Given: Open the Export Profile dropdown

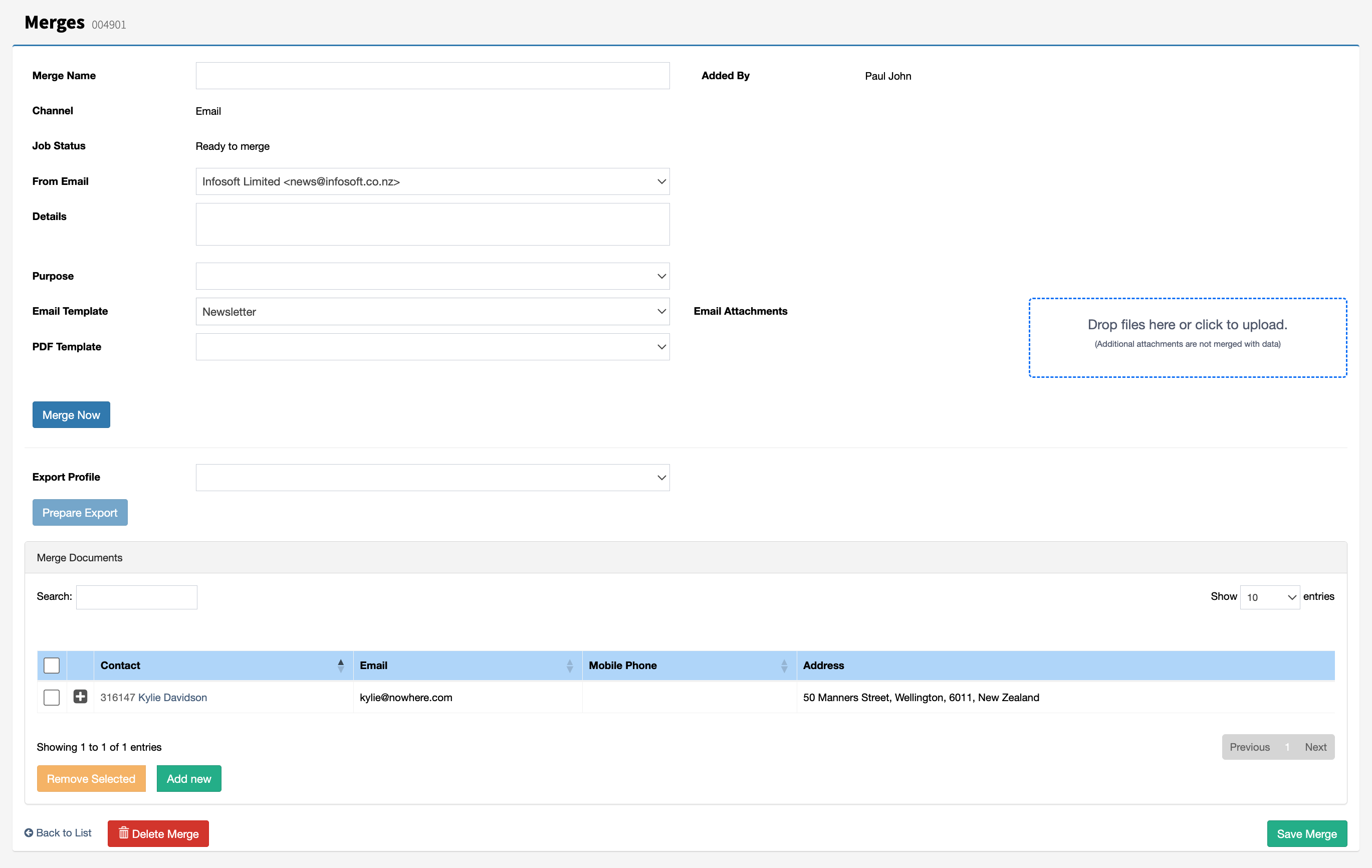Looking at the screenshot, I should [432, 477].
